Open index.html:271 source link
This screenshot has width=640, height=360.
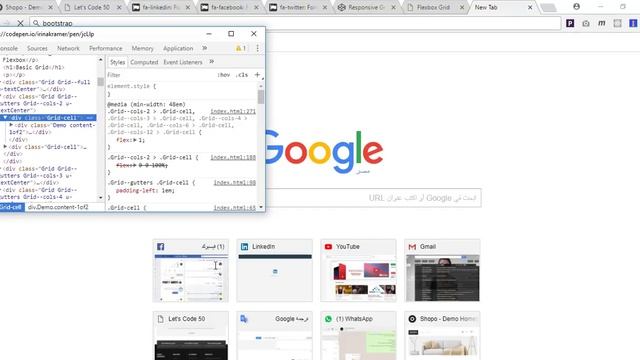click(x=233, y=111)
